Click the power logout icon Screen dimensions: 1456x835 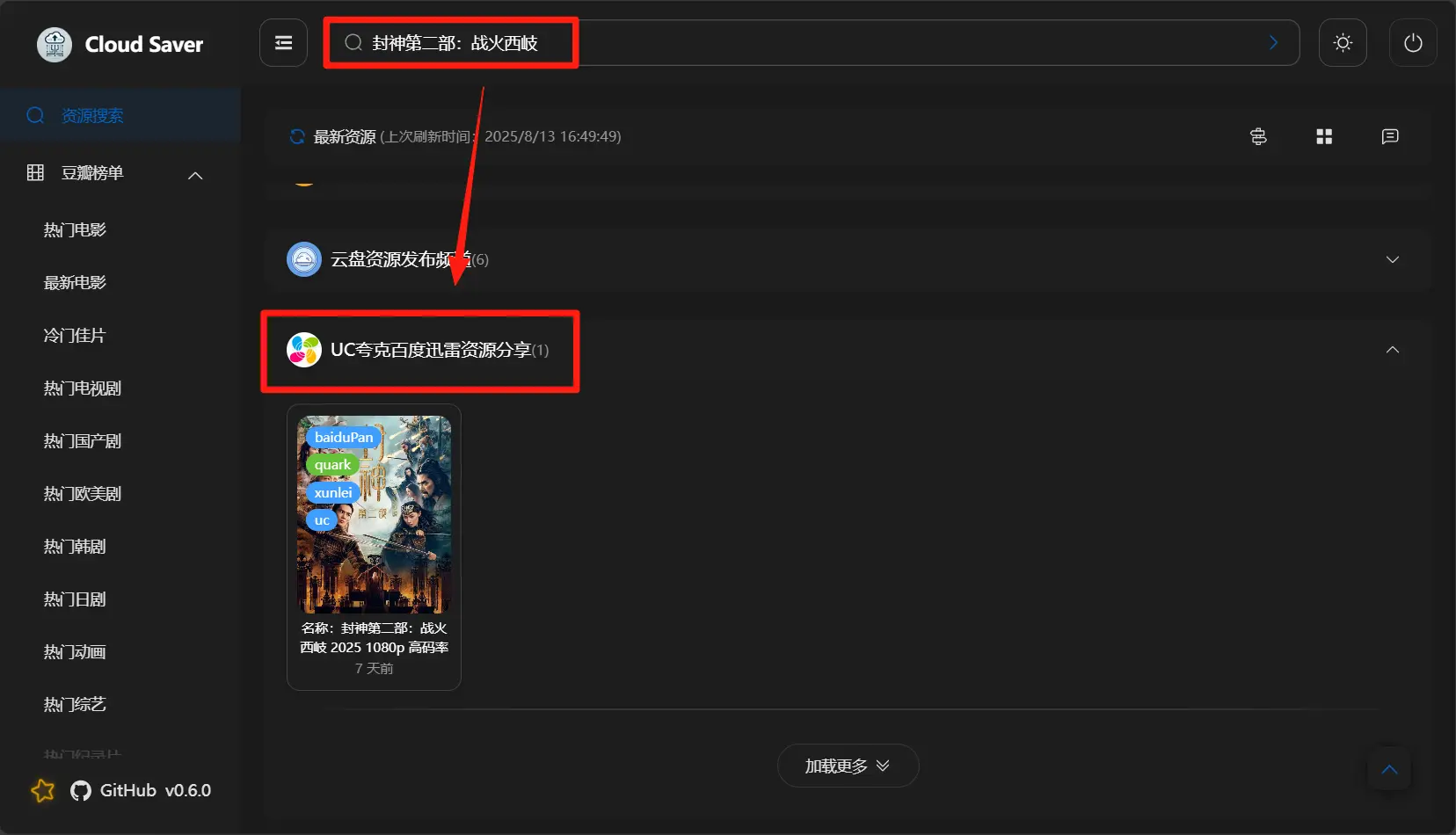[1412, 43]
